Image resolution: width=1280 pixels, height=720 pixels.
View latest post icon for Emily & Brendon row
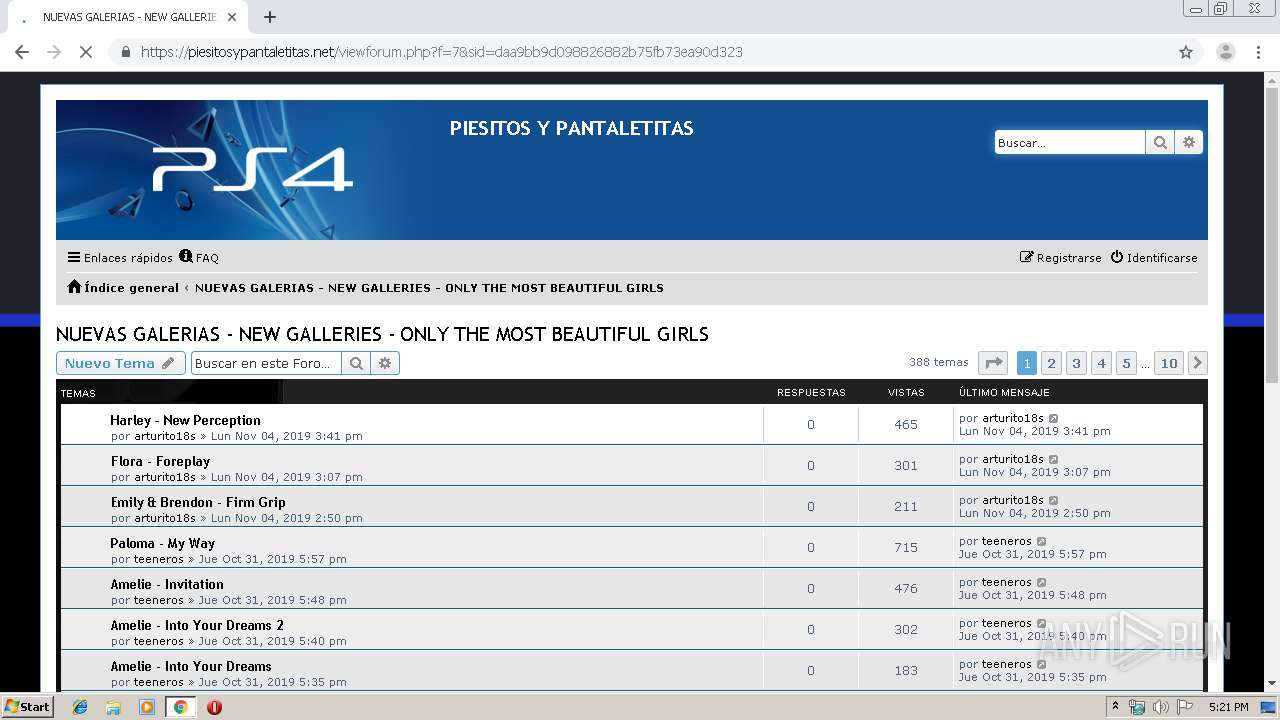[x=1053, y=501]
